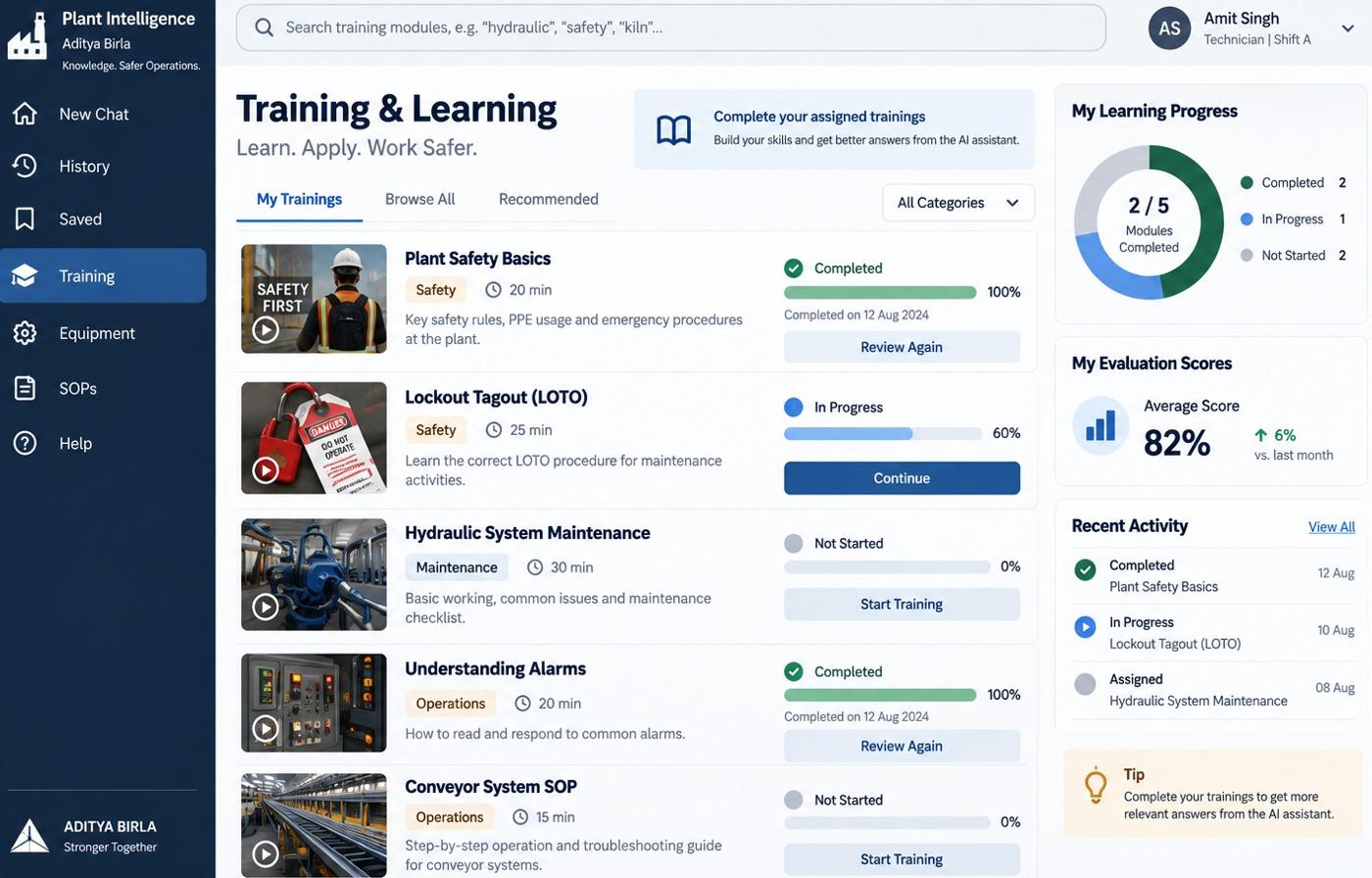This screenshot has height=878, width=1372.
Task: Click the Maintenance category tag
Action: coord(457,567)
